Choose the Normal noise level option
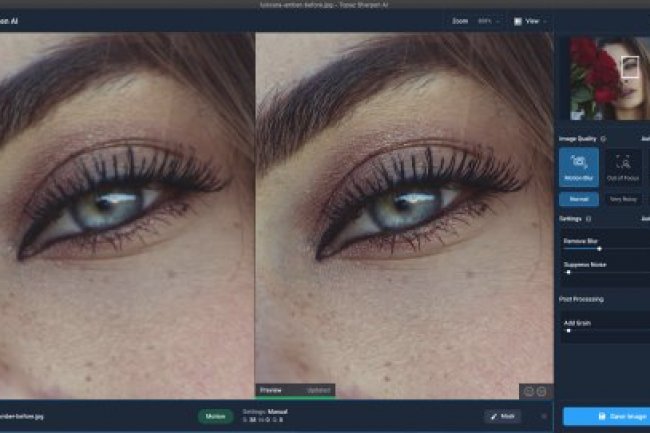 (579, 199)
